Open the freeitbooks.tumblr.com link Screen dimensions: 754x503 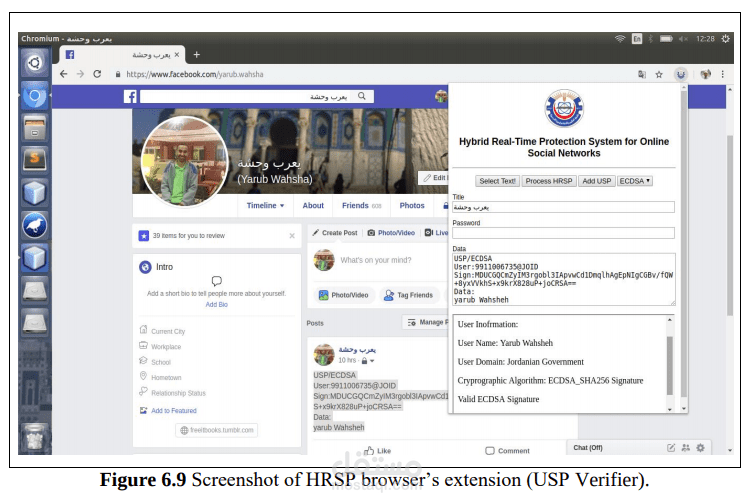(x=216, y=430)
